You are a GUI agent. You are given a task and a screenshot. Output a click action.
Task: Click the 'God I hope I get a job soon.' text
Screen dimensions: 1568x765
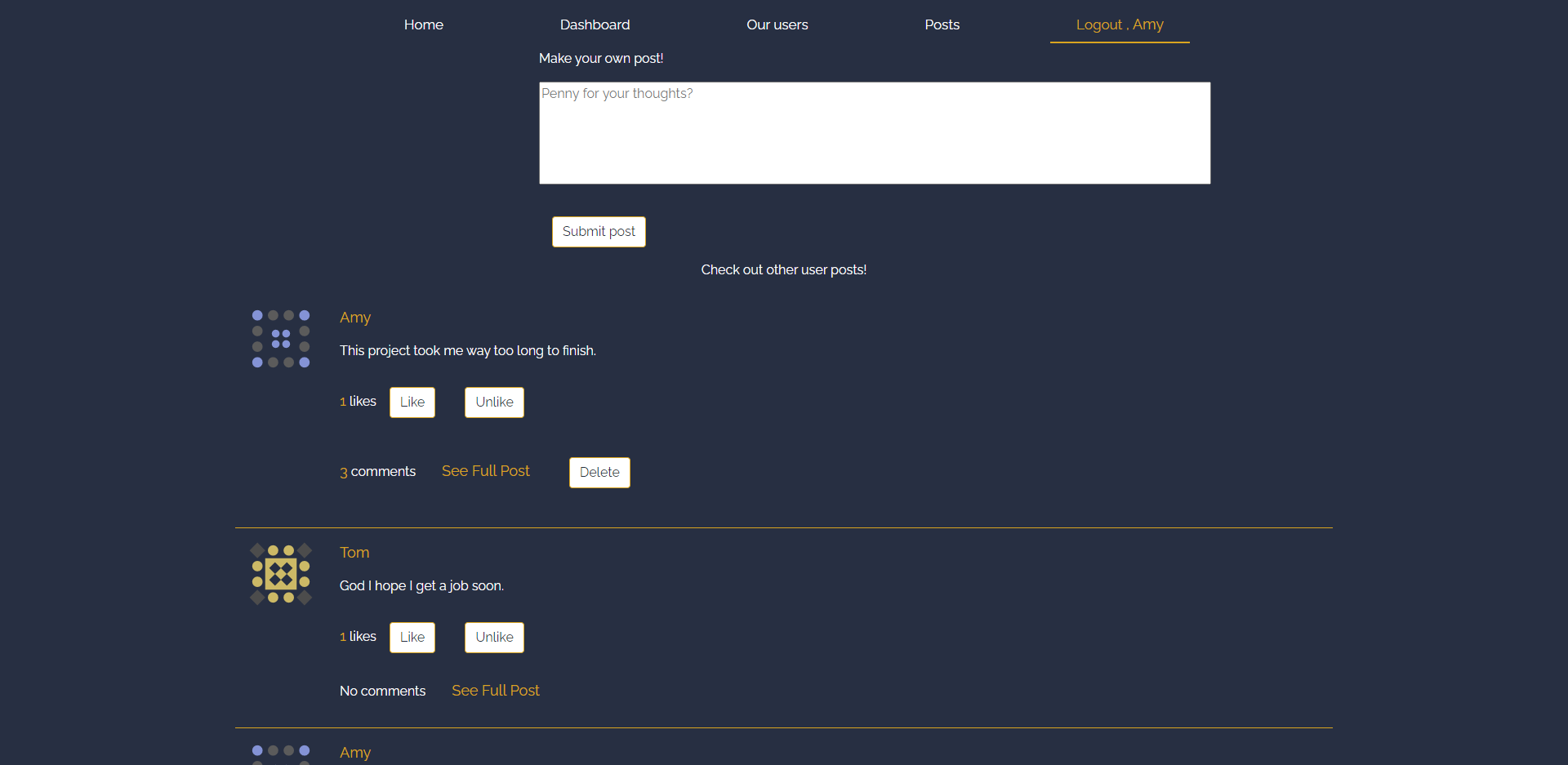pos(421,586)
